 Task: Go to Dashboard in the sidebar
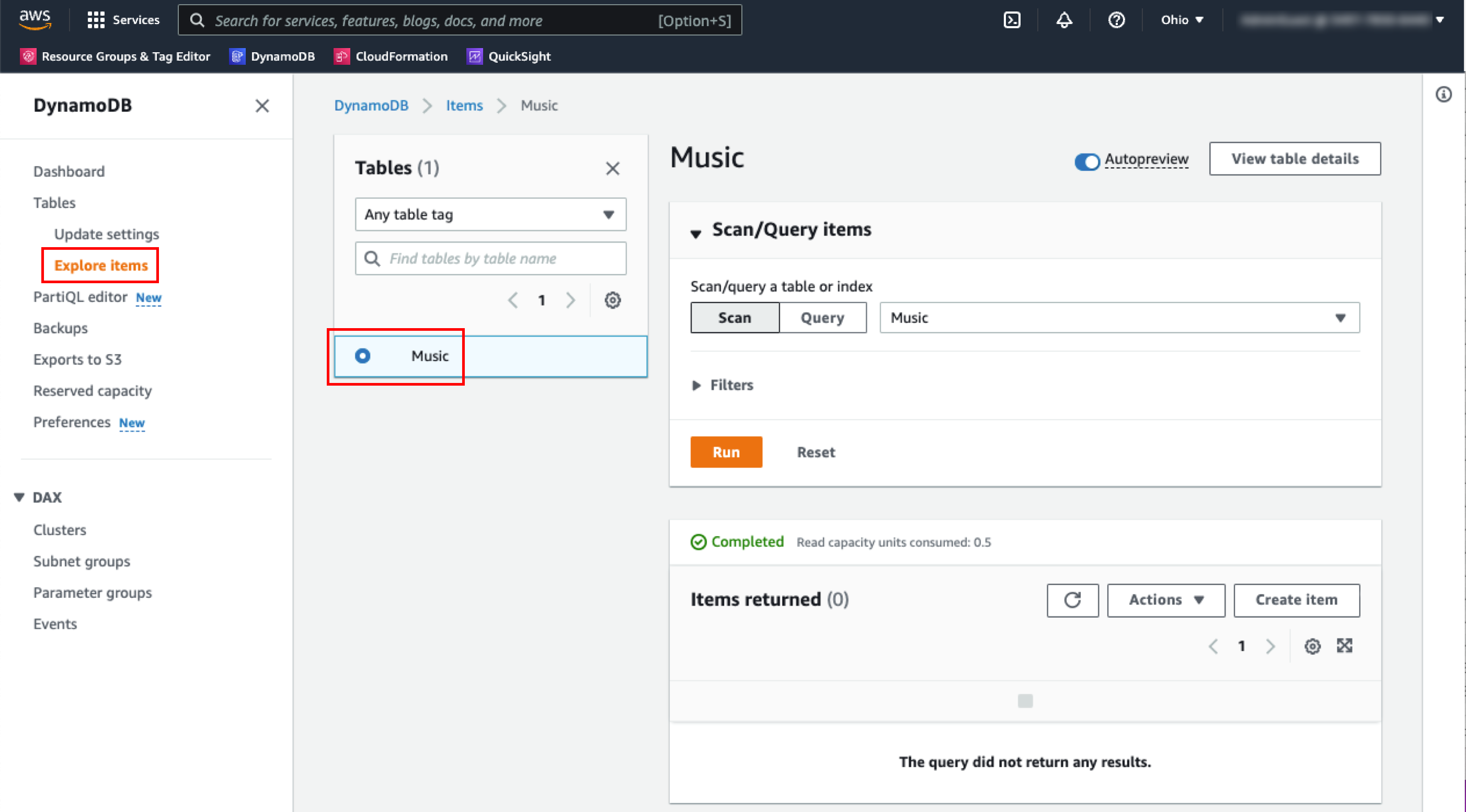pyautogui.click(x=69, y=172)
